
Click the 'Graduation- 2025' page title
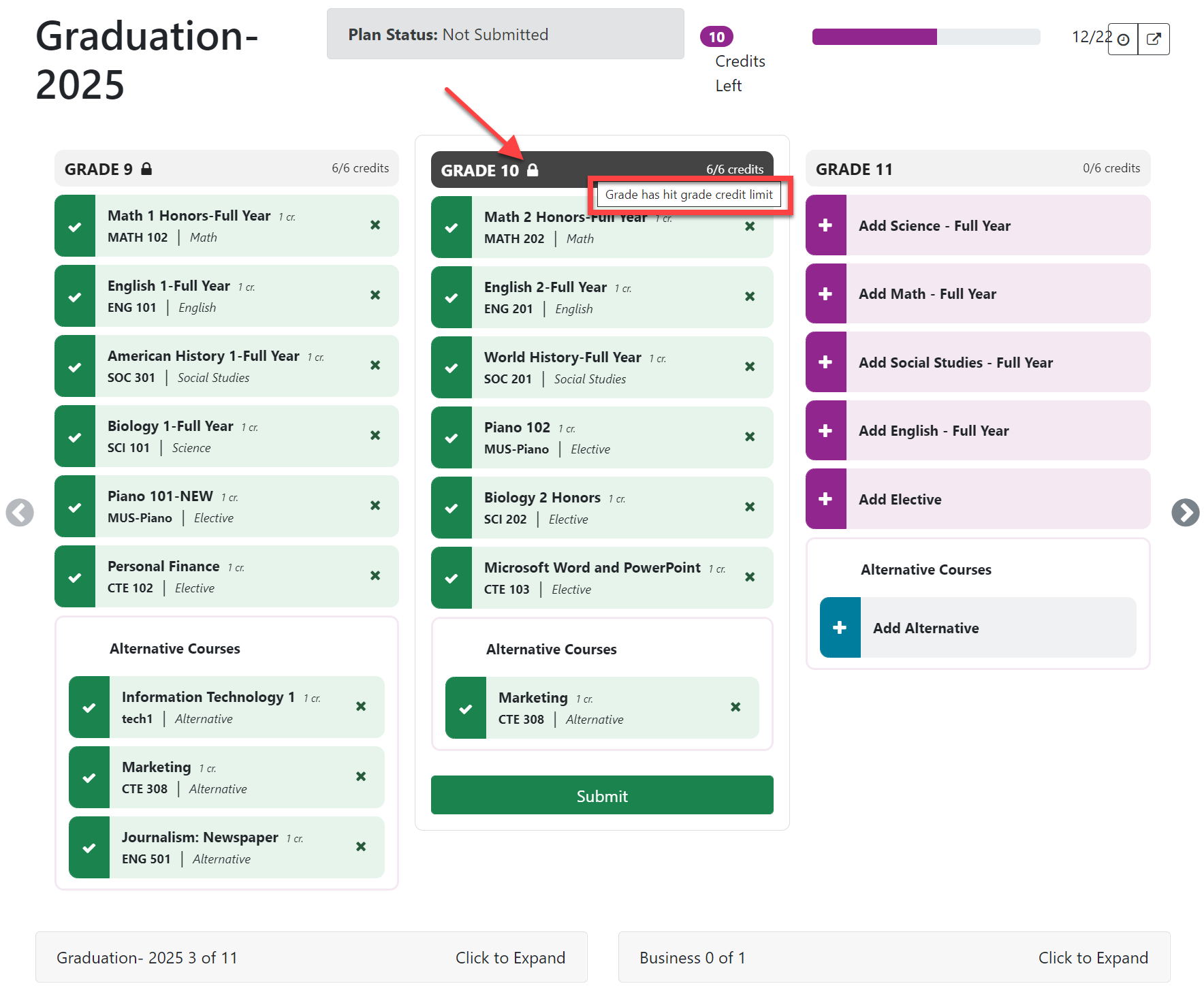pyautogui.click(x=147, y=60)
